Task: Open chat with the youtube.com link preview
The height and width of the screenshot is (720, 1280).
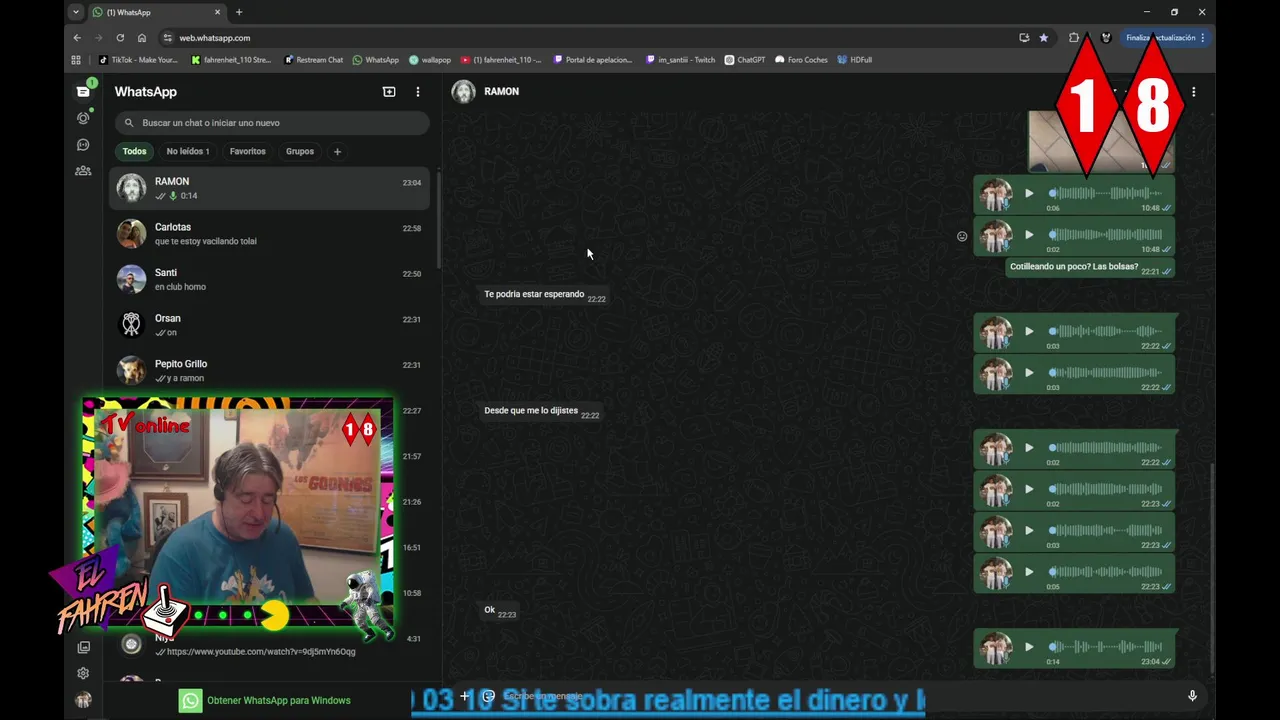Action: pyautogui.click(x=270, y=645)
